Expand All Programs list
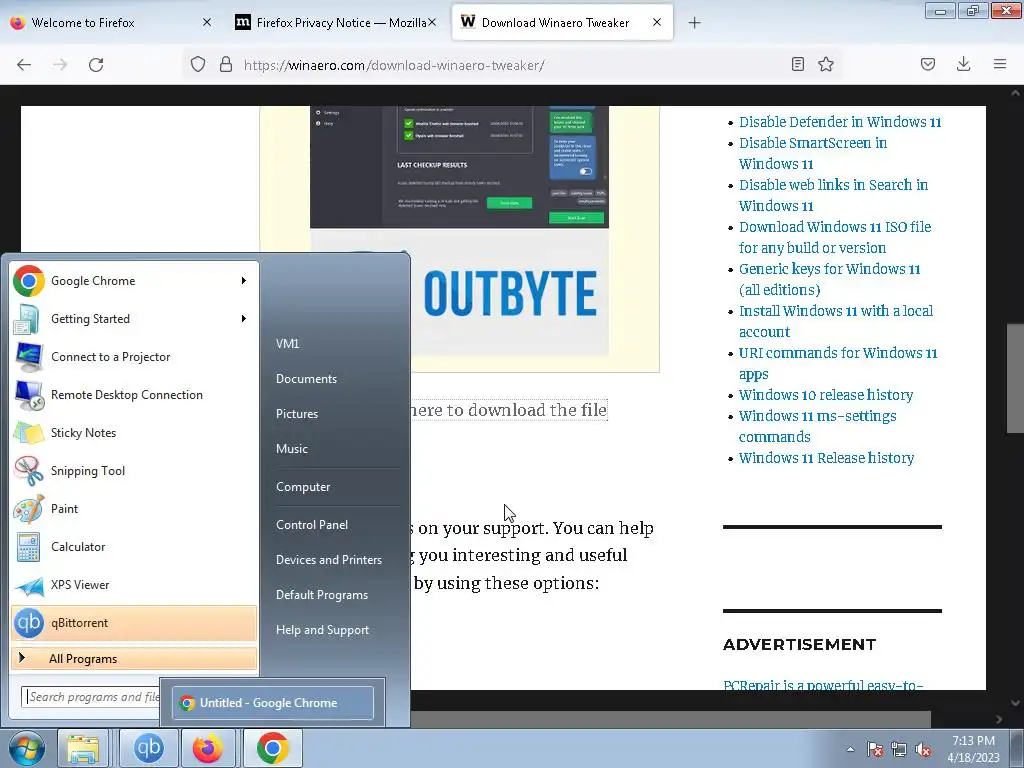This screenshot has width=1024, height=768. pyautogui.click(x=134, y=658)
